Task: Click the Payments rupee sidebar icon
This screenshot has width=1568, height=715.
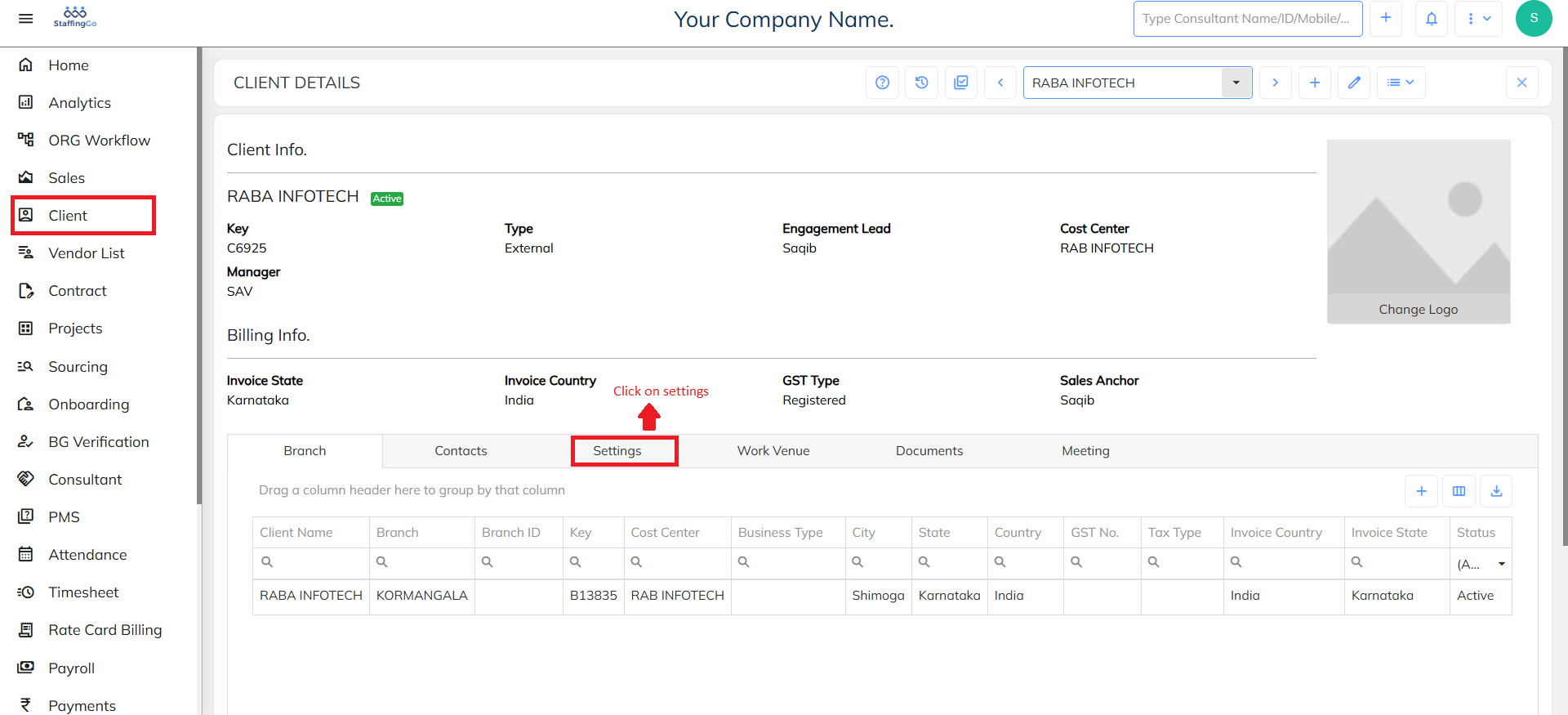Action: click(26, 705)
